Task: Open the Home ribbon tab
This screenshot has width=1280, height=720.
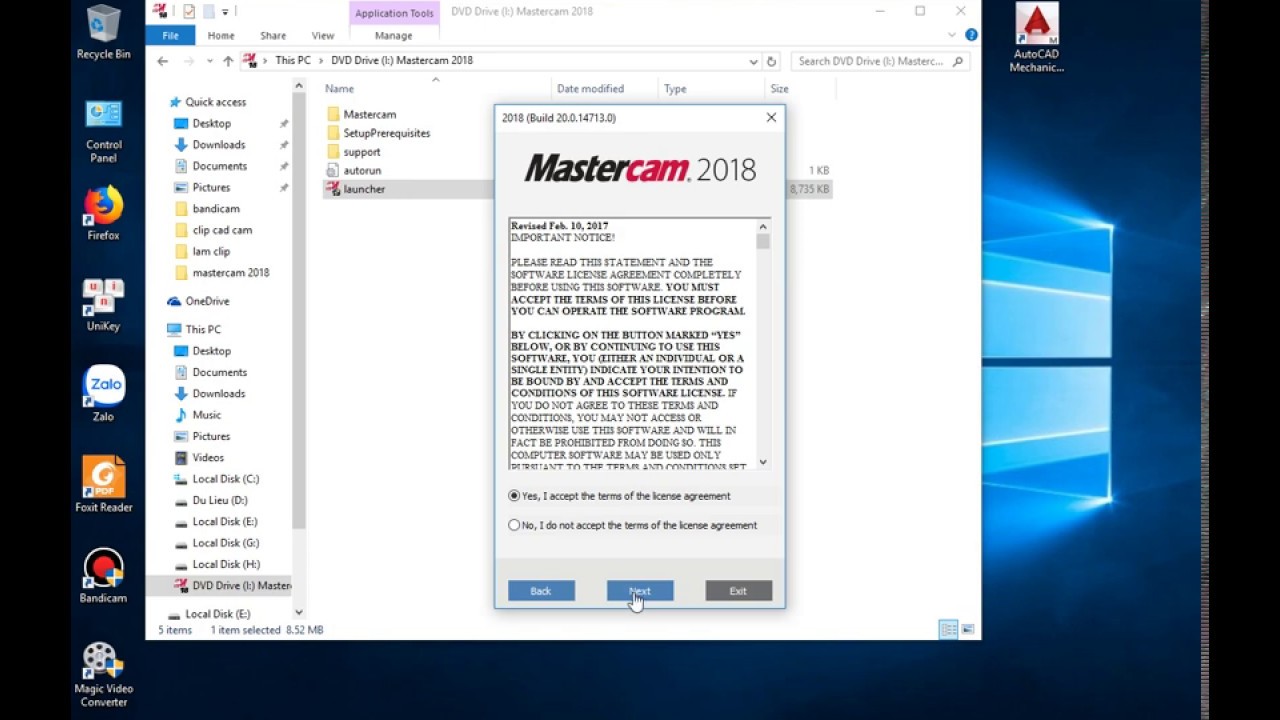Action: [221, 35]
